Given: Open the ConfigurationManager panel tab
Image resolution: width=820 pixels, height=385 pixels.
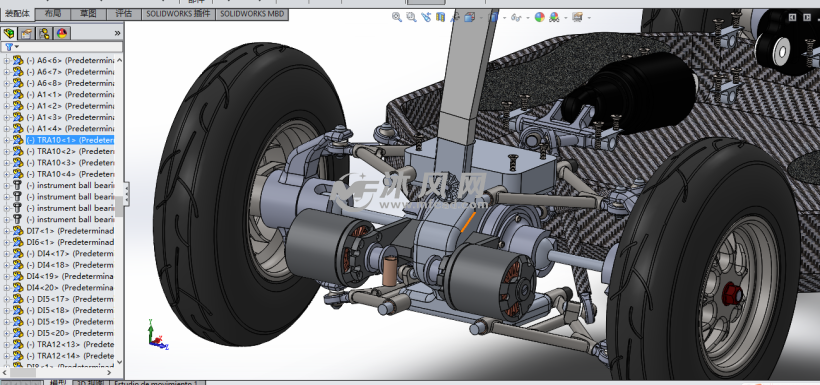Looking at the screenshot, I should (x=44, y=33).
